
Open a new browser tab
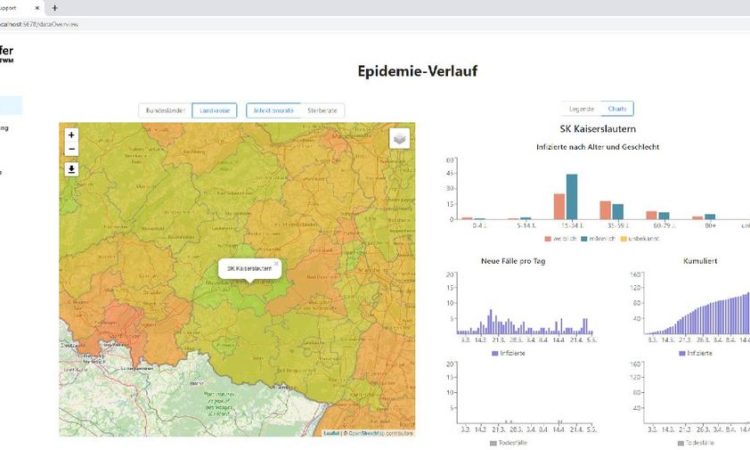pyautogui.click(x=54, y=8)
